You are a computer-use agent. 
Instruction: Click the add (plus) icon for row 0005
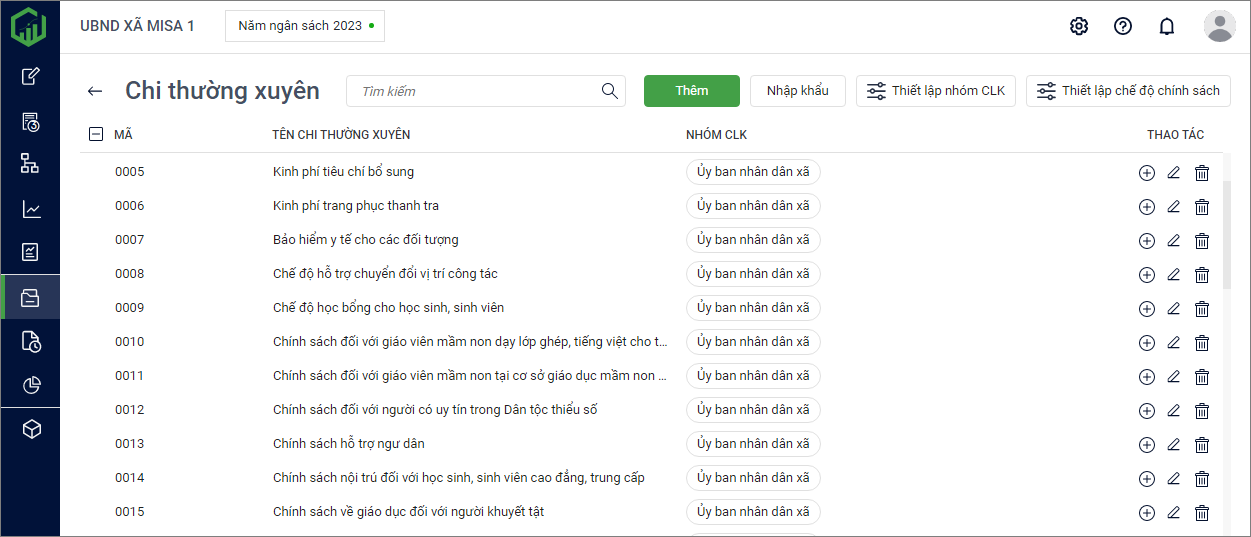[x=1146, y=173]
